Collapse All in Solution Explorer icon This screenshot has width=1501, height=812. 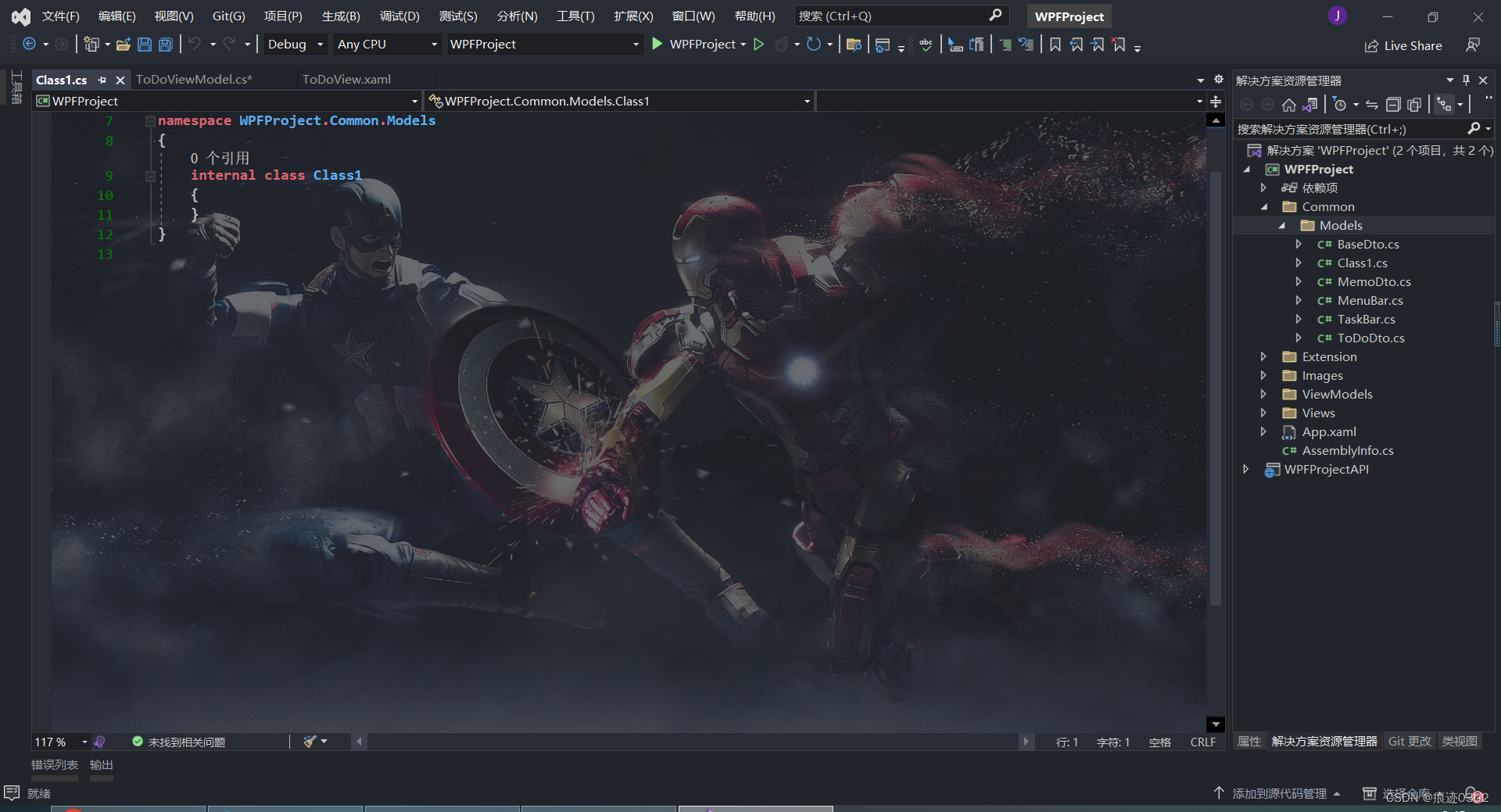1393,105
